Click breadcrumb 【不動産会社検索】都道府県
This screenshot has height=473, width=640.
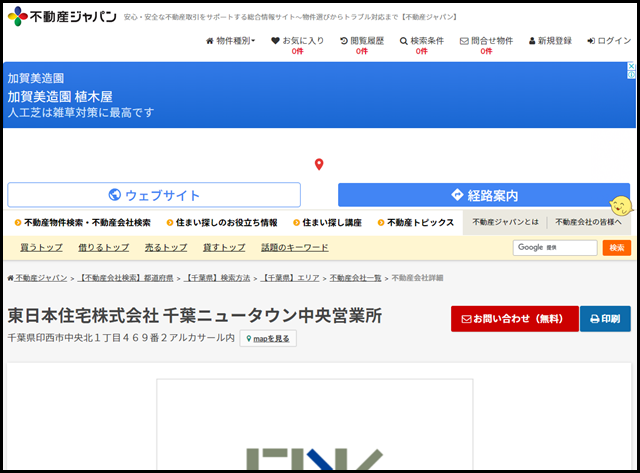(125, 278)
